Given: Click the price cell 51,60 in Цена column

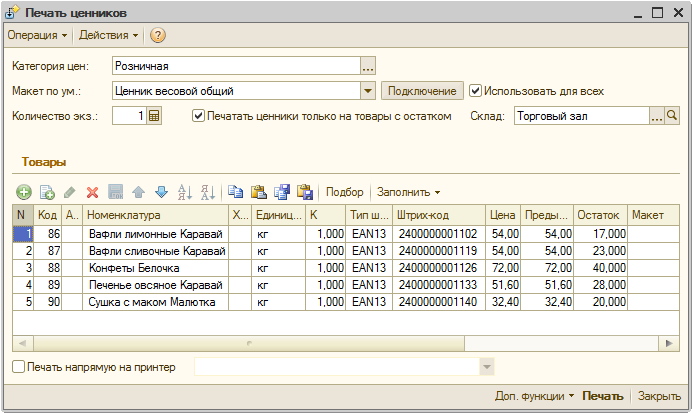Looking at the screenshot, I should coord(503,285).
